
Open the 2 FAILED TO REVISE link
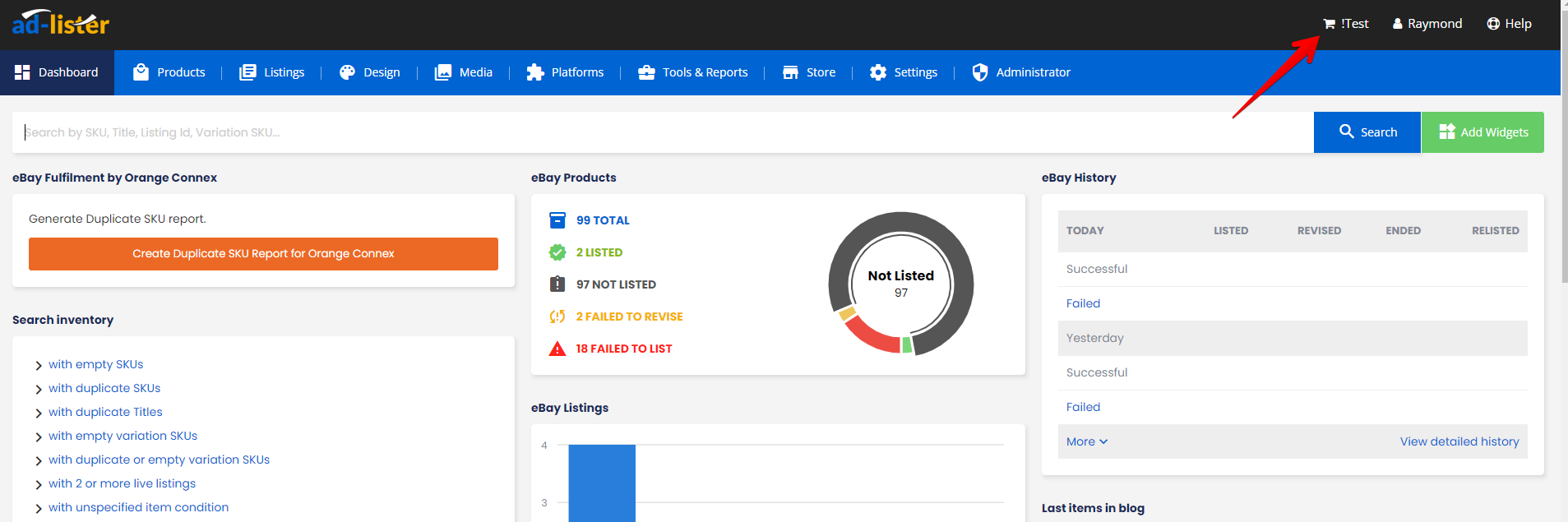(x=629, y=316)
